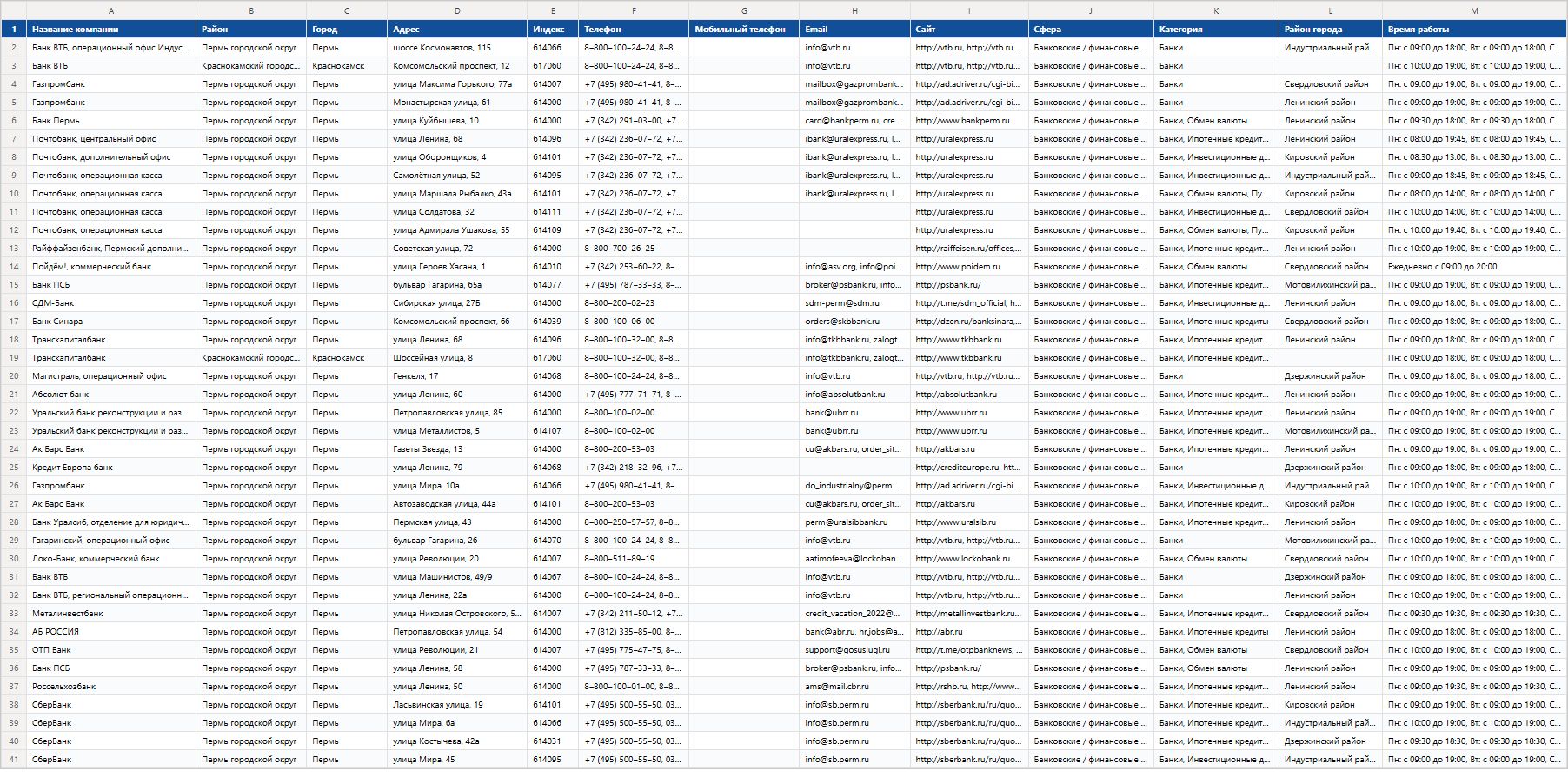Select the 'perm@uralsibbank.ru' email cell
Viewport: 1568px width, 784px height.
(x=854, y=522)
